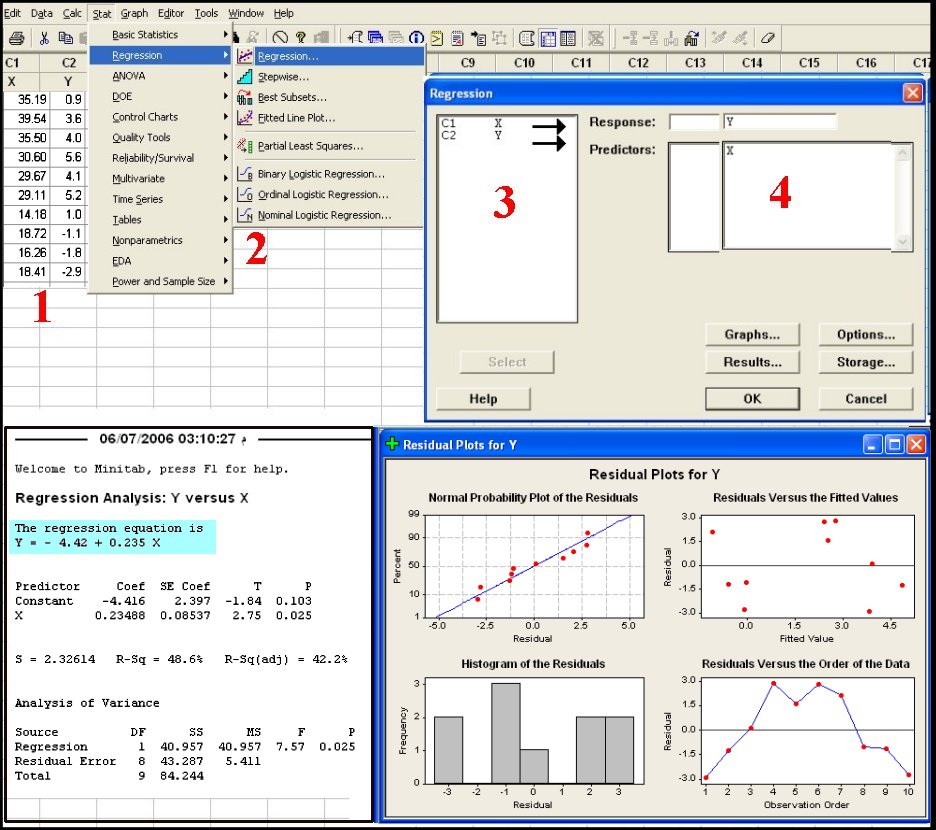Expand the Time Series submenu

tap(161, 199)
